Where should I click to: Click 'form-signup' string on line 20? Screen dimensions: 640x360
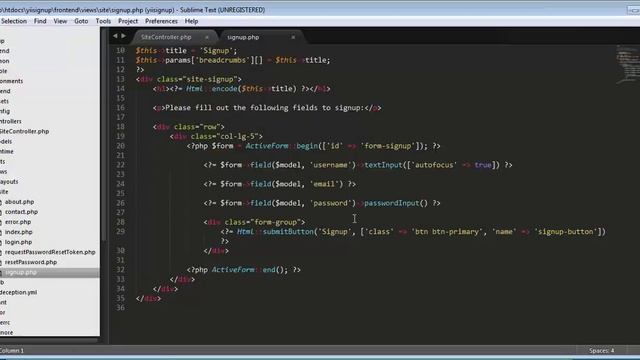tap(387, 146)
